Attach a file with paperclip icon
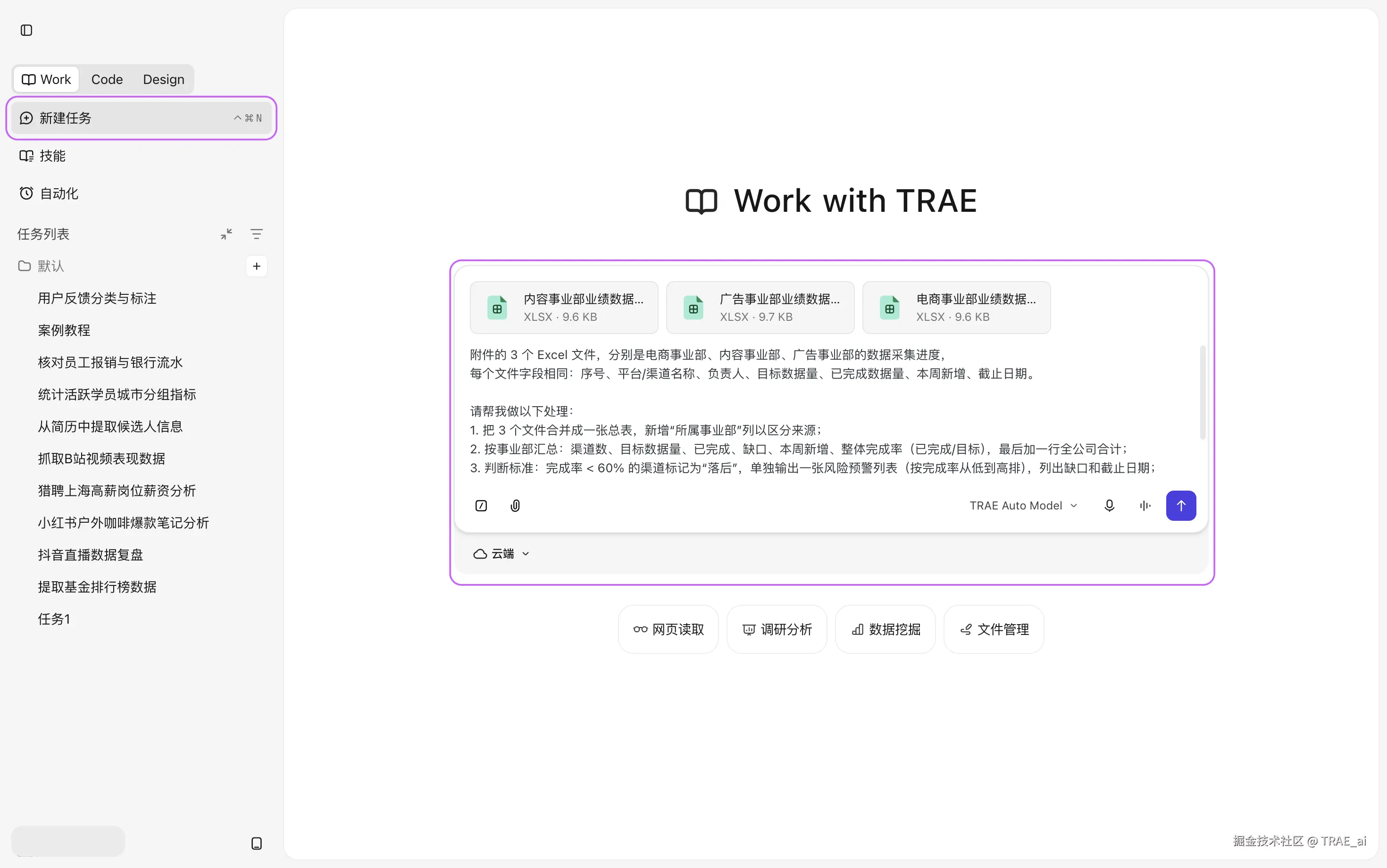This screenshot has height=868, width=1387. point(516,506)
